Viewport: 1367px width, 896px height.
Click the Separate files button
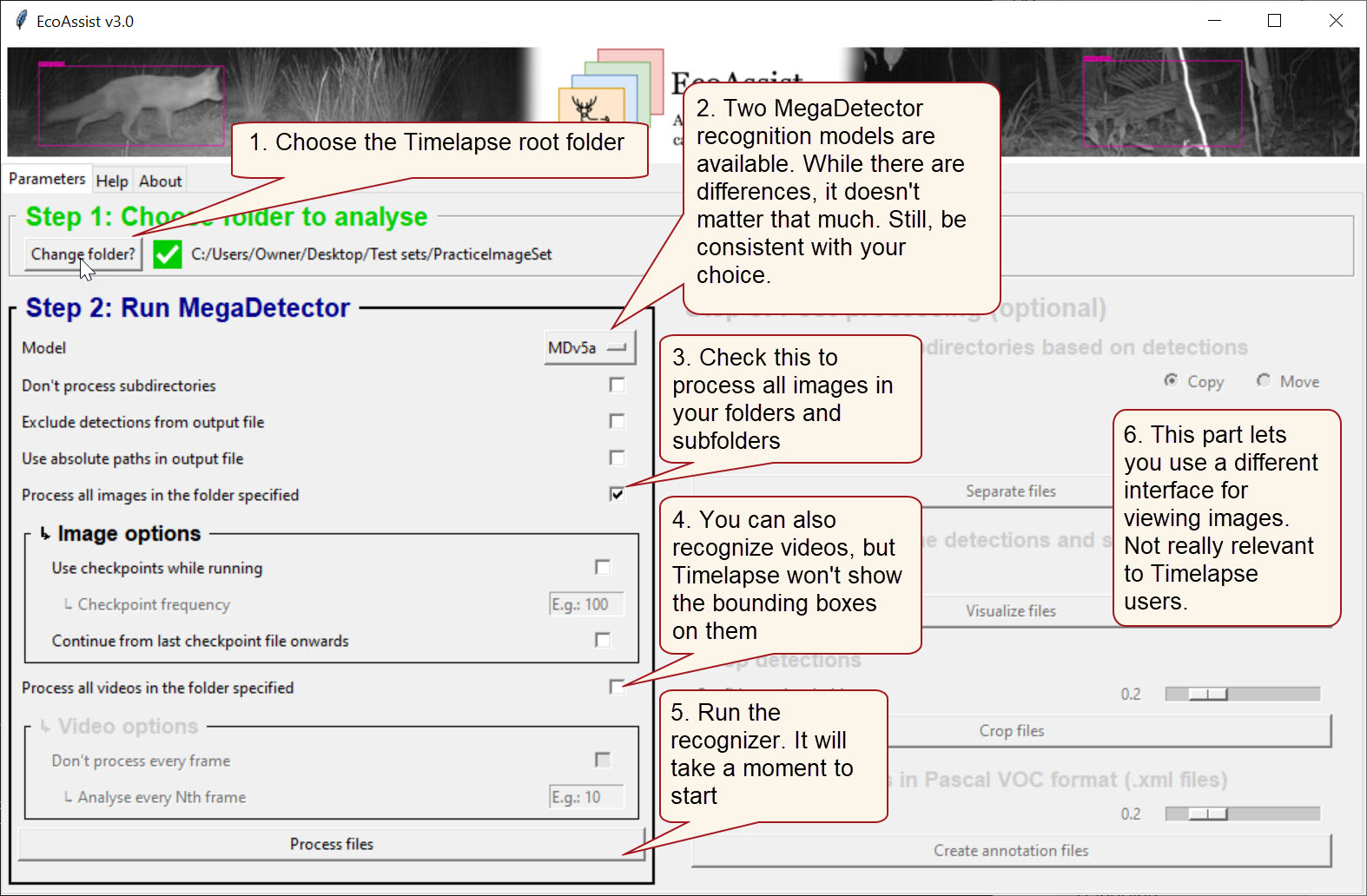point(1011,491)
